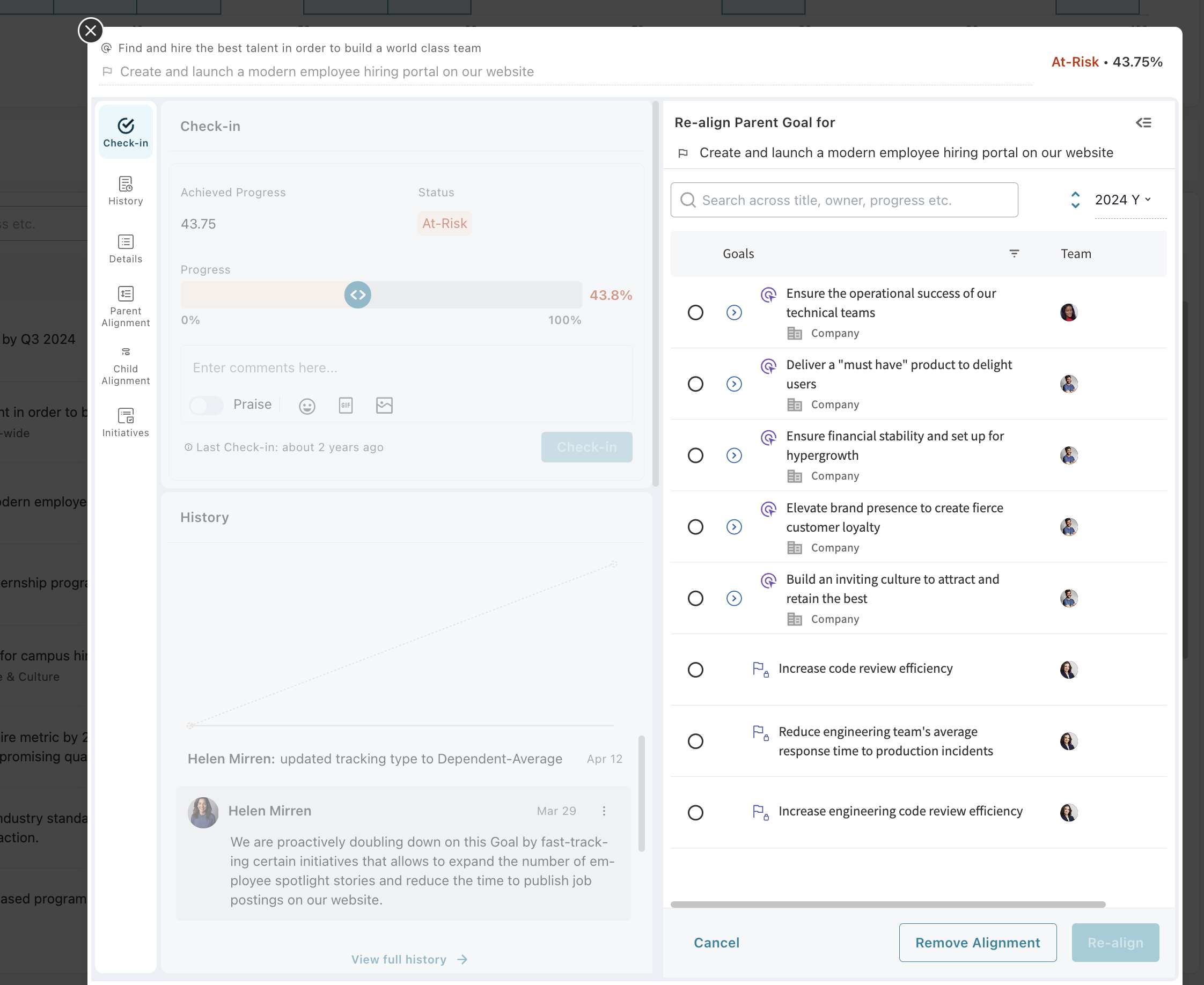Open the Details sidebar icon
The width and height of the screenshot is (1204, 985).
126,248
